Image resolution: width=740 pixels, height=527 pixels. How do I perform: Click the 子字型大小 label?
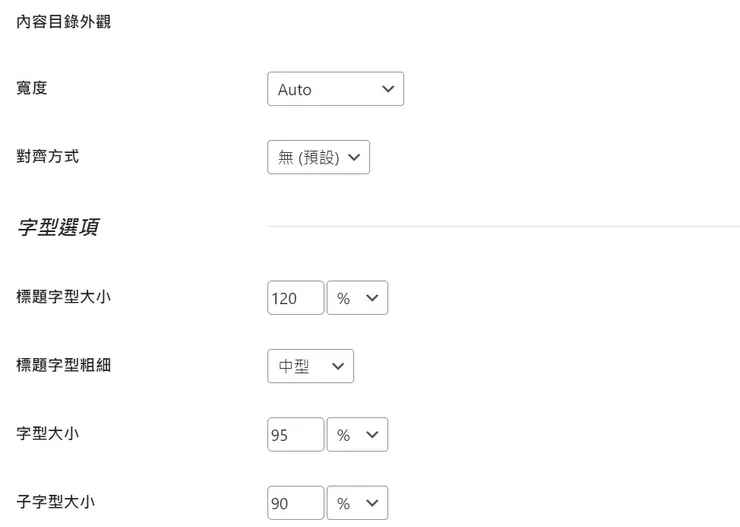point(56,502)
